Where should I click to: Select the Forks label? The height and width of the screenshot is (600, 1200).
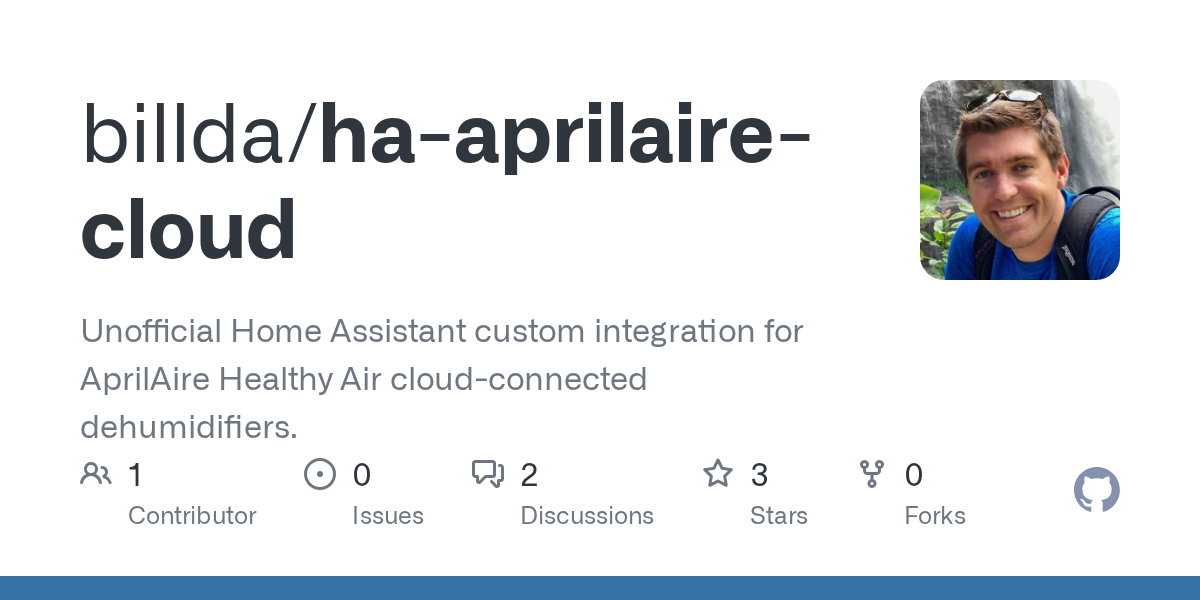coord(935,516)
